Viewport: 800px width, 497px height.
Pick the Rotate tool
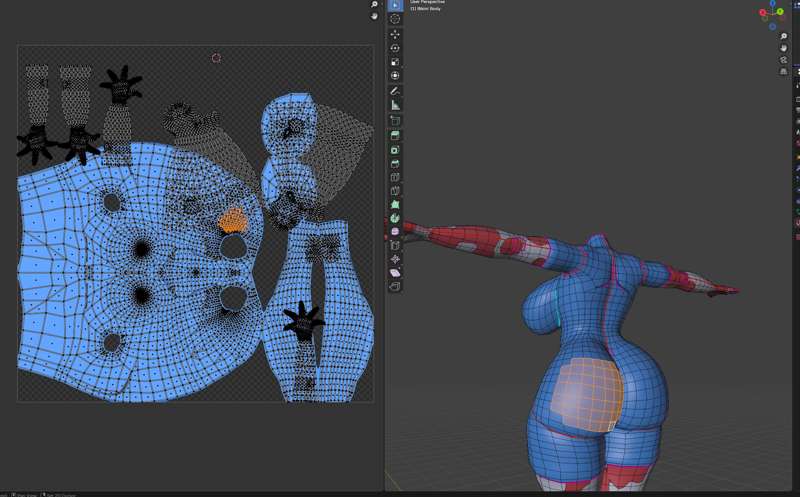(x=395, y=48)
